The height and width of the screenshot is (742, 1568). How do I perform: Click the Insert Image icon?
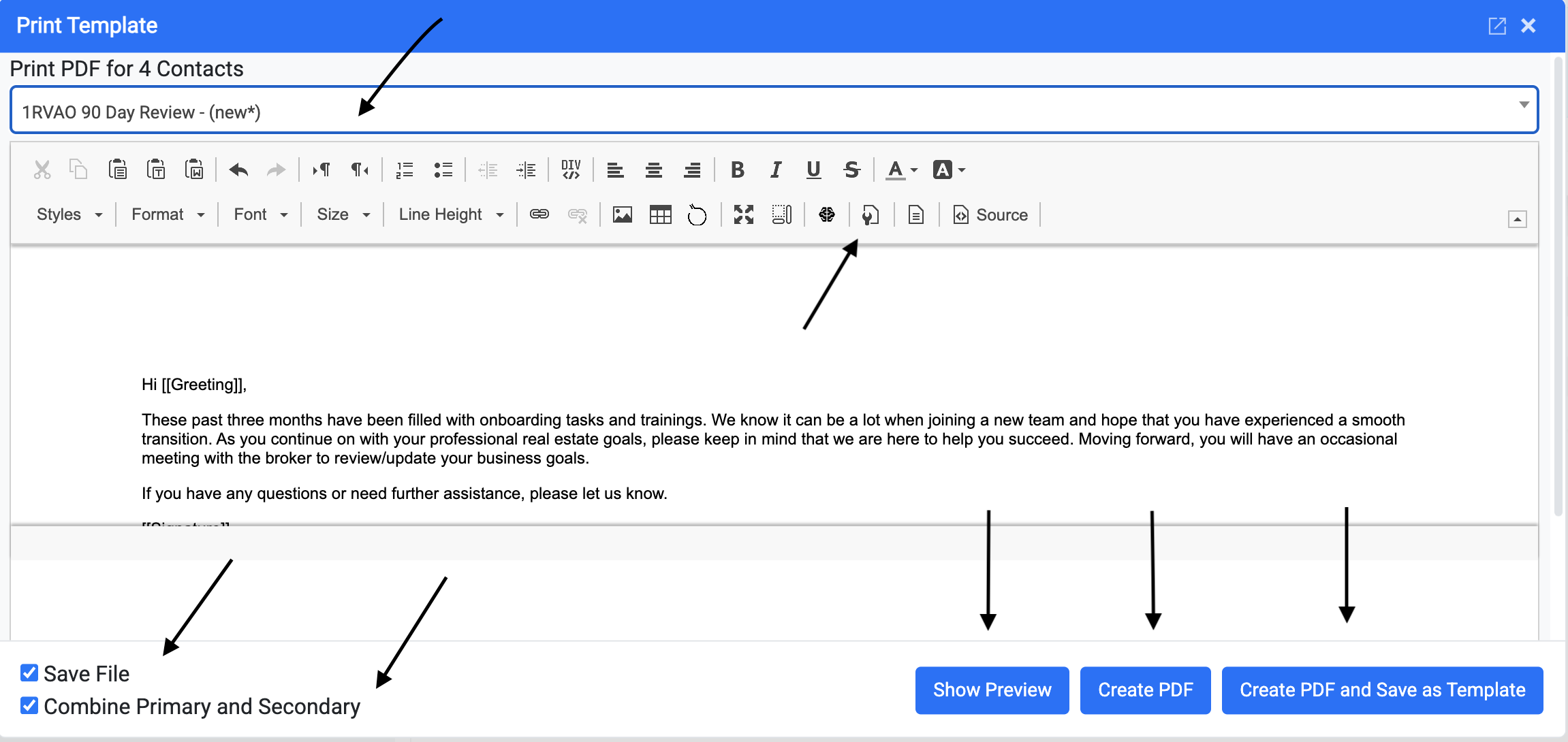622,215
